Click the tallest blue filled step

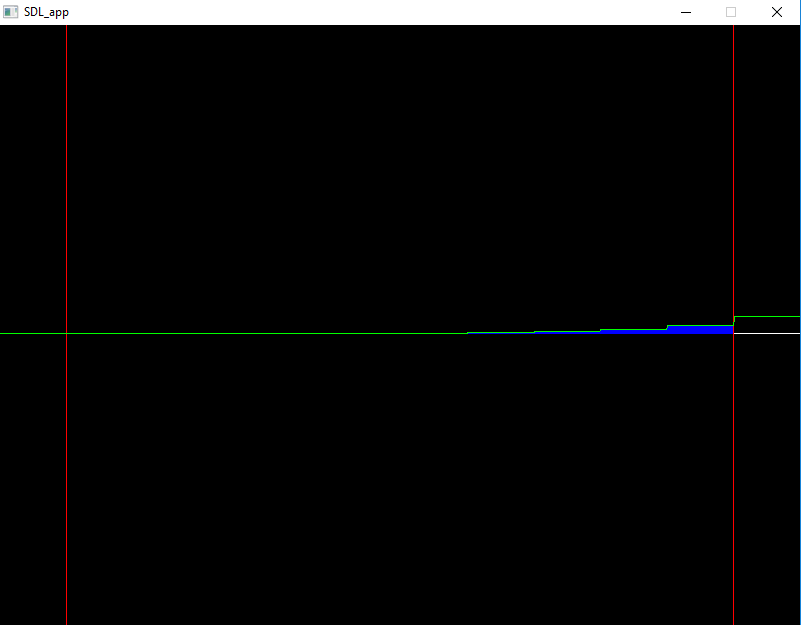click(700, 329)
